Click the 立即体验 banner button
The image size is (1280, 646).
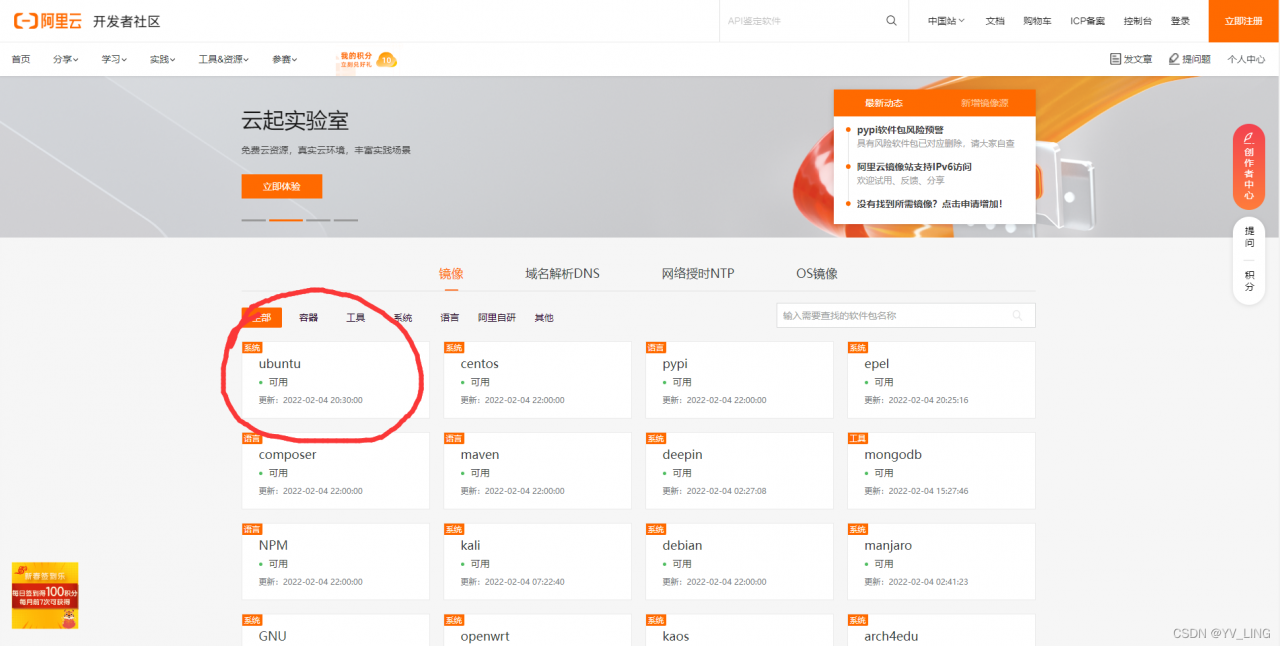pos(281,186)
